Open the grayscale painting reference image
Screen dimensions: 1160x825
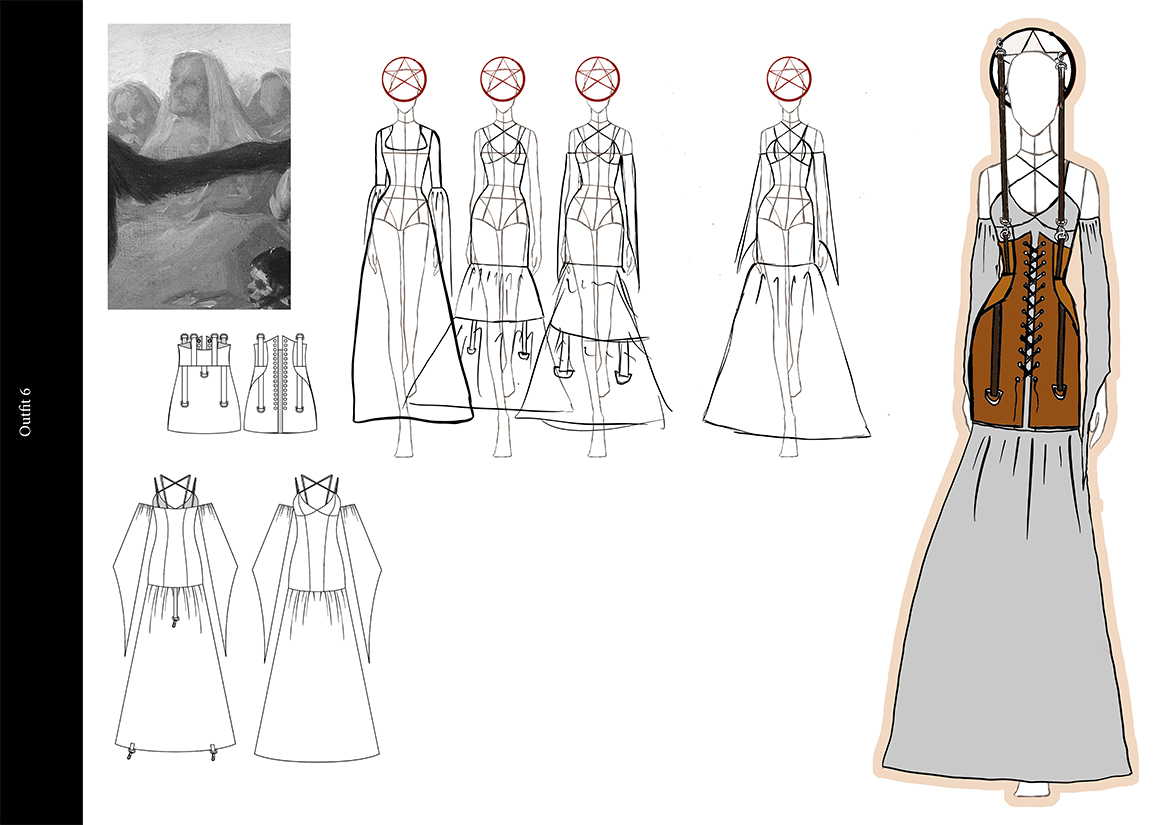(199, 166)
